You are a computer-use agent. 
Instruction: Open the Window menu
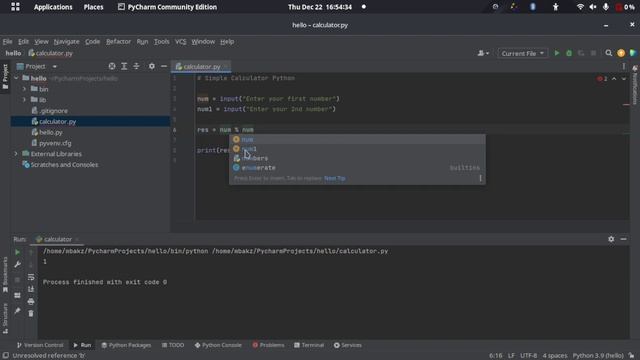203,41
